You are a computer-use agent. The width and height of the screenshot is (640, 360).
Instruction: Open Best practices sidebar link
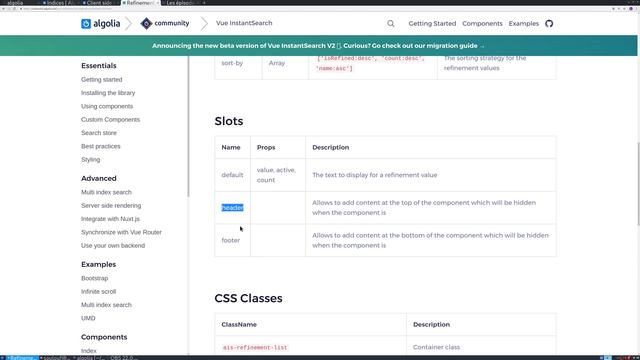click(x=100, y=146)
